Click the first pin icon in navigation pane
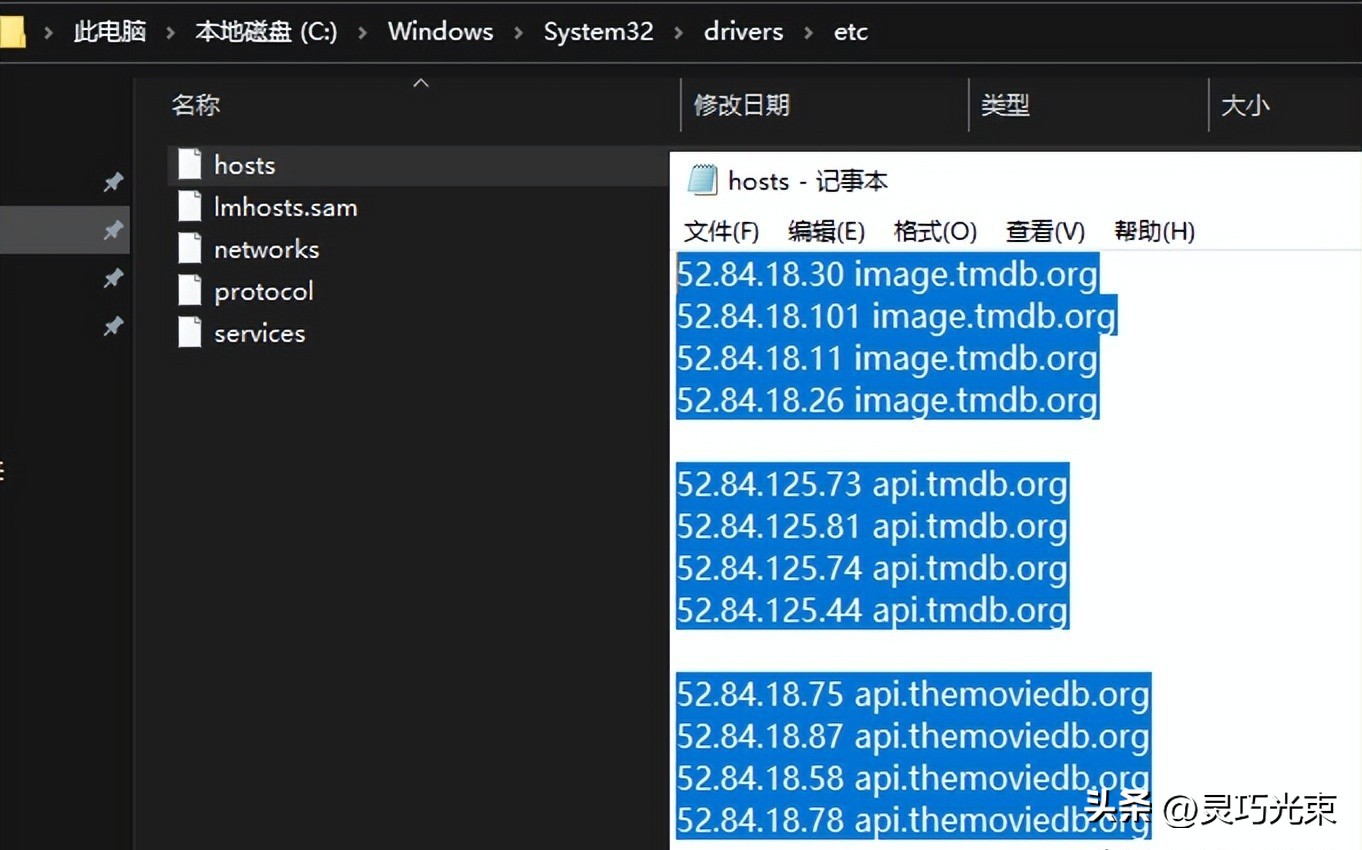This screenshot has height=850, width=1362. (x=113, y=182)
